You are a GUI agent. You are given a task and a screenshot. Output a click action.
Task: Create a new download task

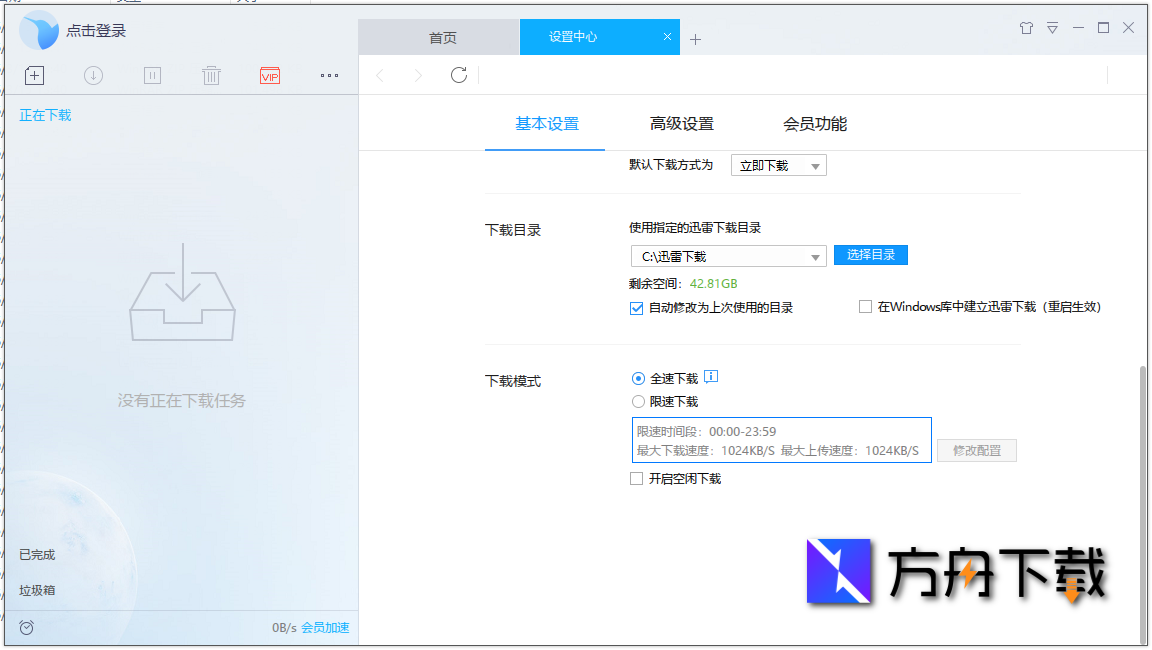(x=33, y=75)
